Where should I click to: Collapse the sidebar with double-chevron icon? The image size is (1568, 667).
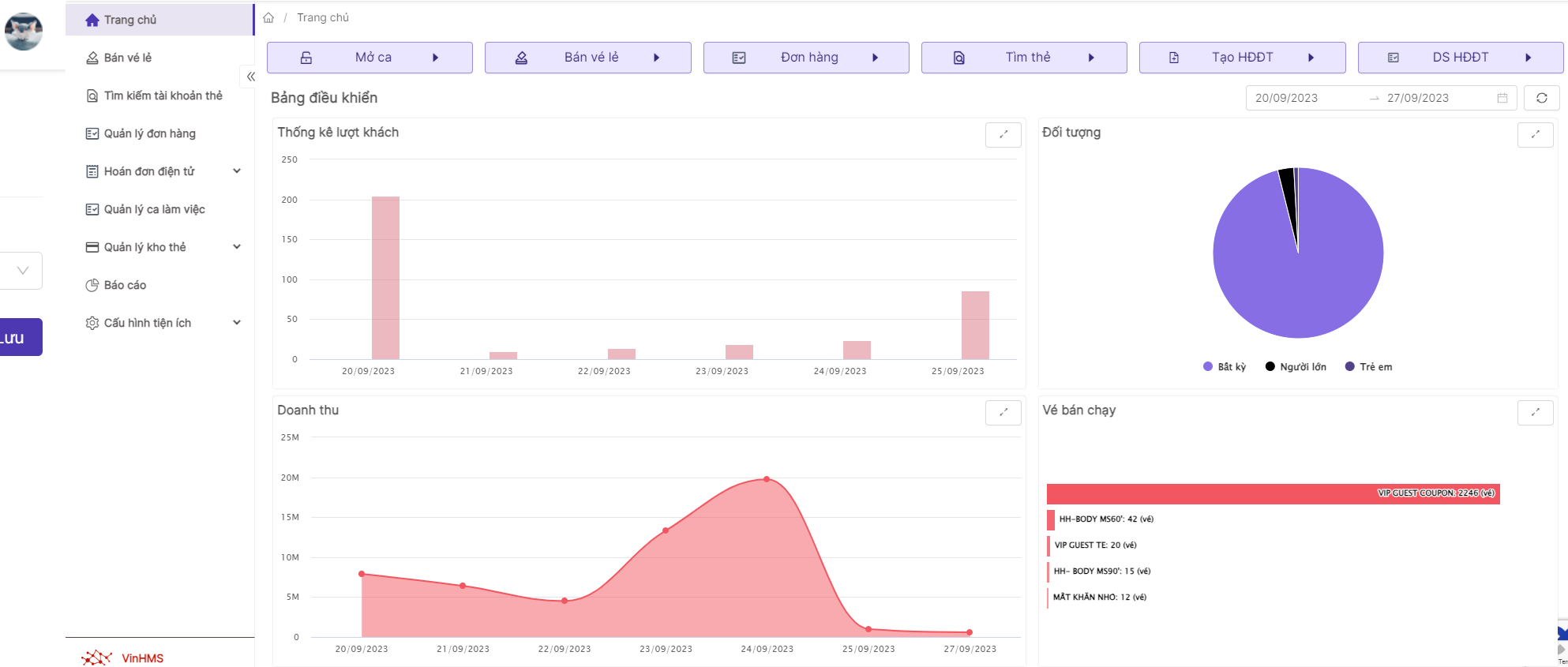pyautogui.click(x=250, y=77)
